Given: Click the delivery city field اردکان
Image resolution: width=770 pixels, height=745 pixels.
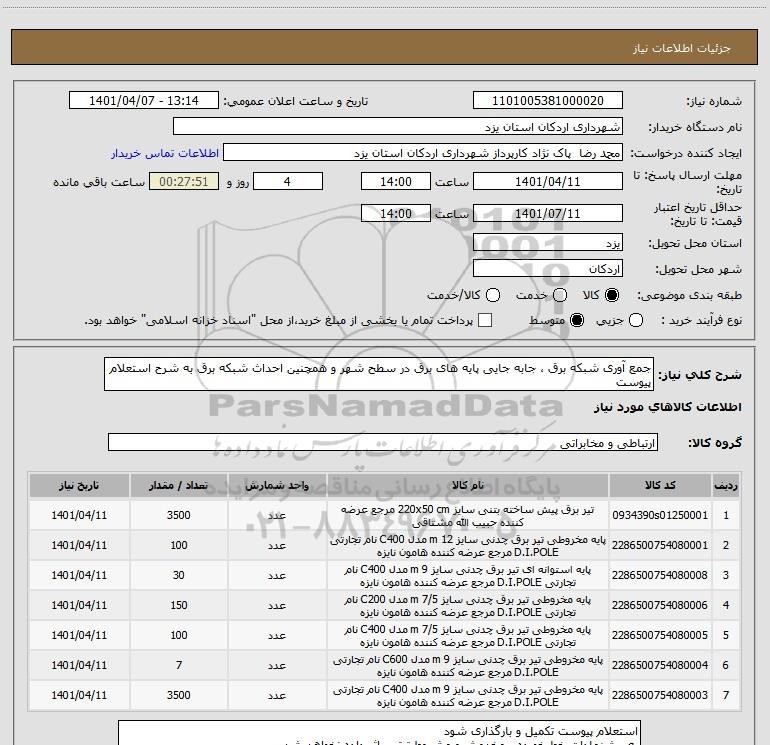Looking at the screenshot, I should [x=548, y=269].
